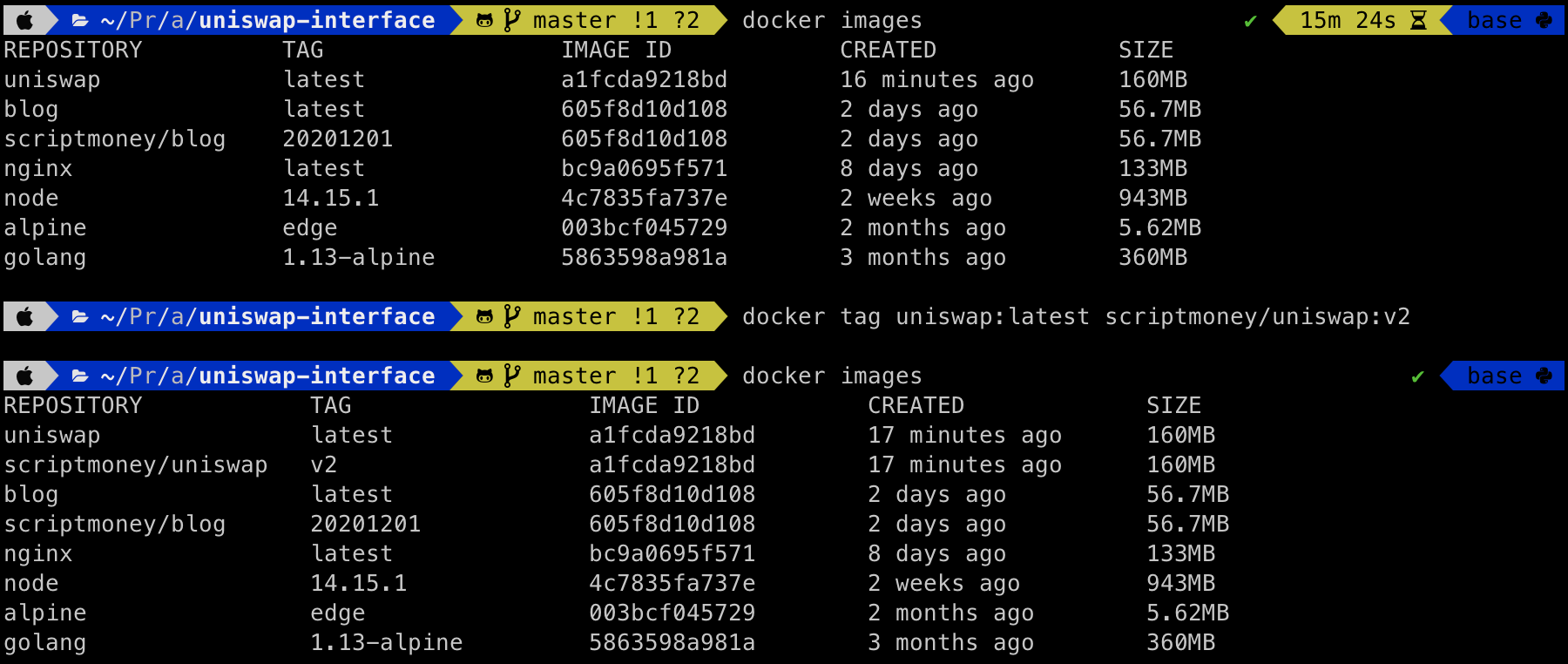Click the uniswap-interface path on the 15m 24s prompt

tap(317, 20)
